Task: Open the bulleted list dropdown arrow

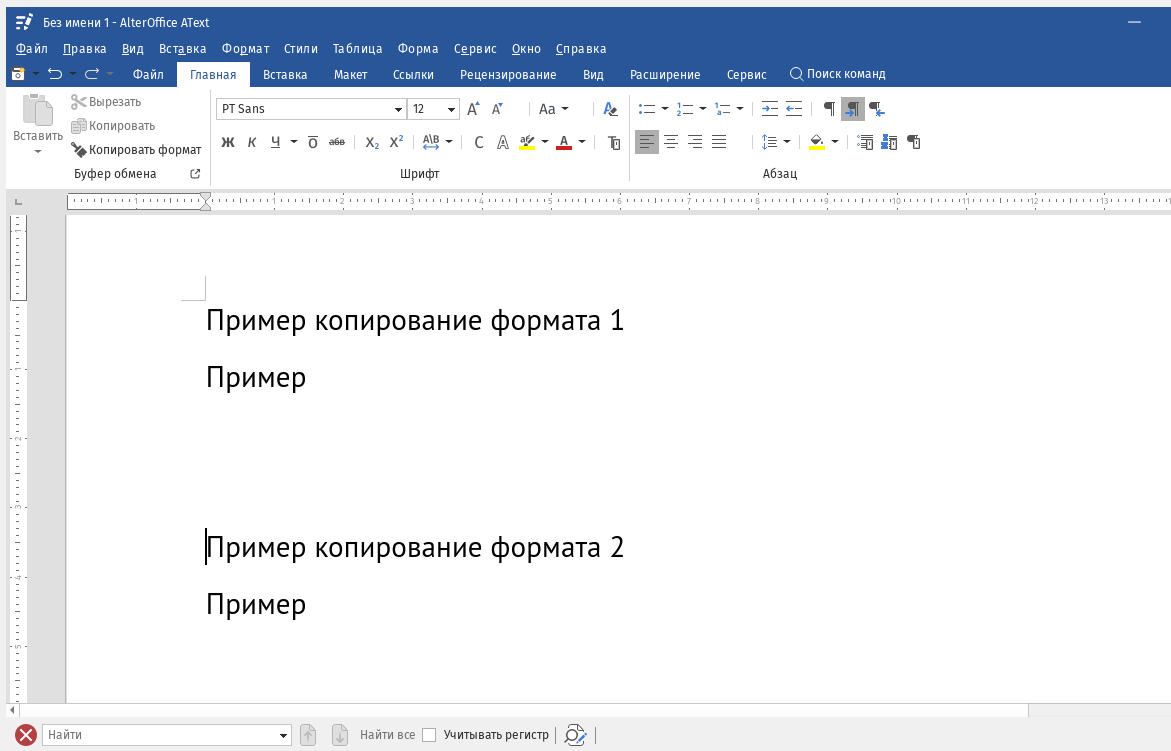Action: coord(665,109)
